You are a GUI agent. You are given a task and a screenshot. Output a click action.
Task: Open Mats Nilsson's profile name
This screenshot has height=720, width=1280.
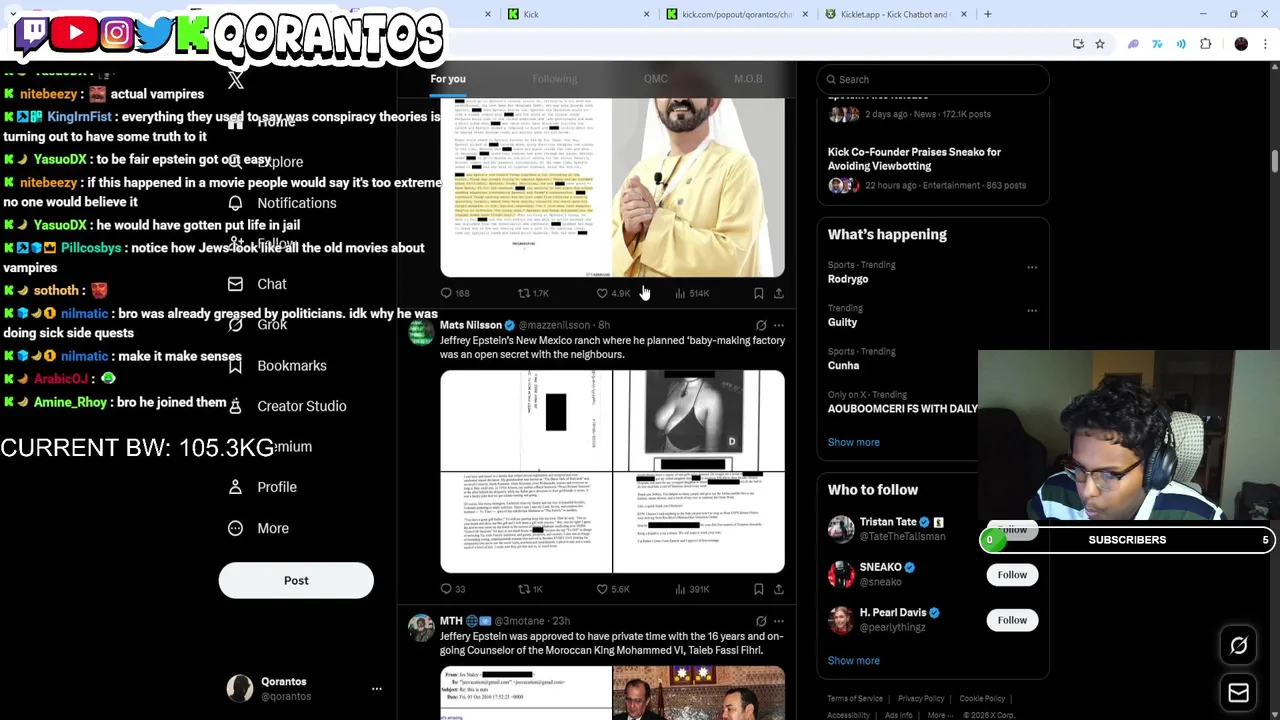point(470,325)
